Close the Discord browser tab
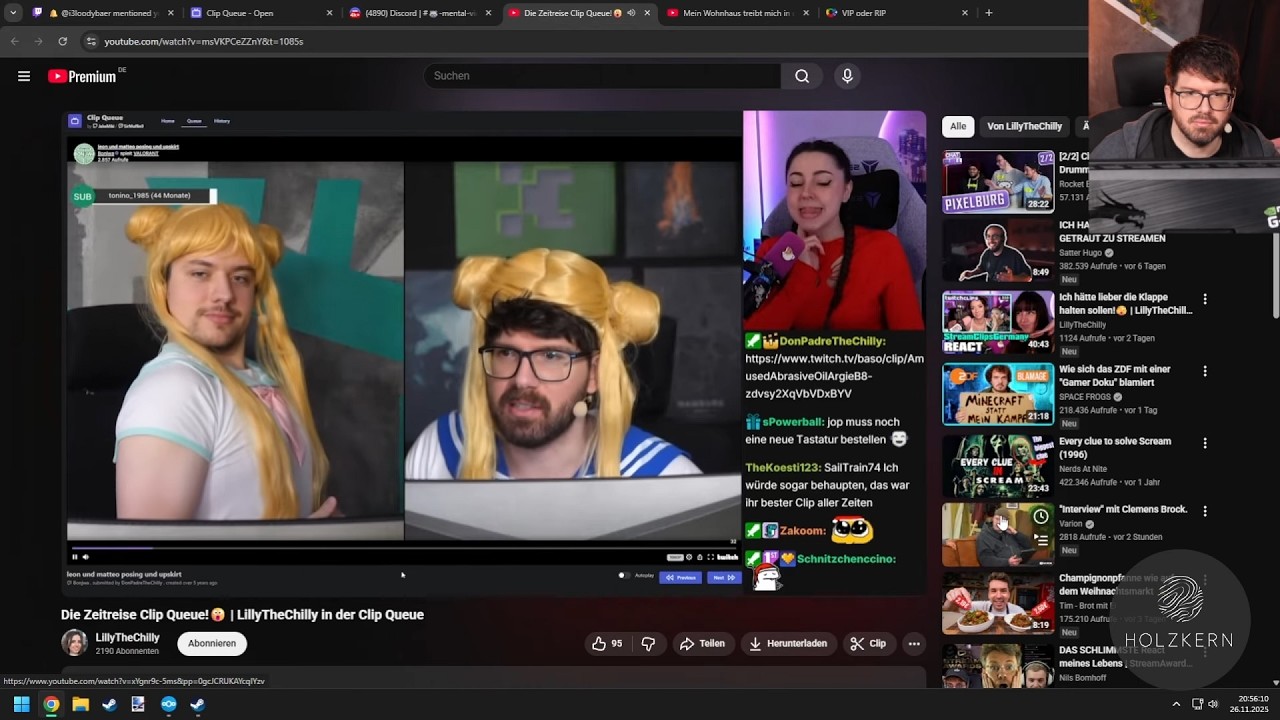Image resolution: width=1280 pixels, height=720 pixels. coord(488,13)
